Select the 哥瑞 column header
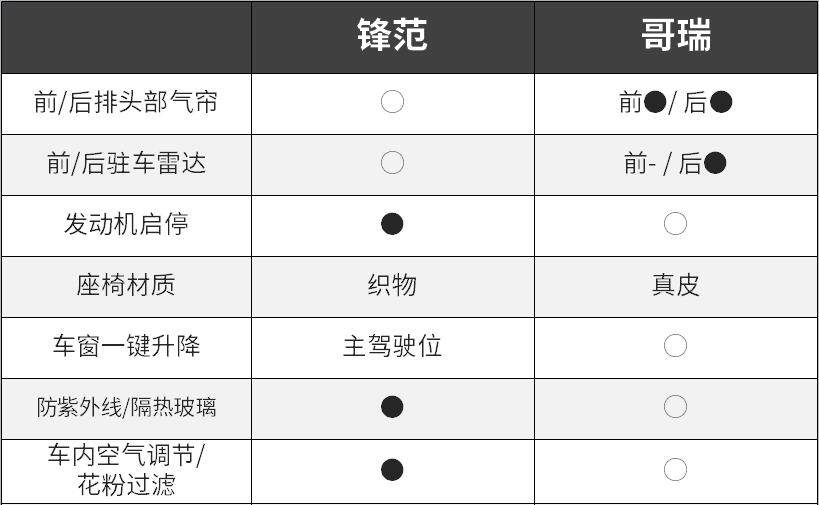 coord(675,36)
